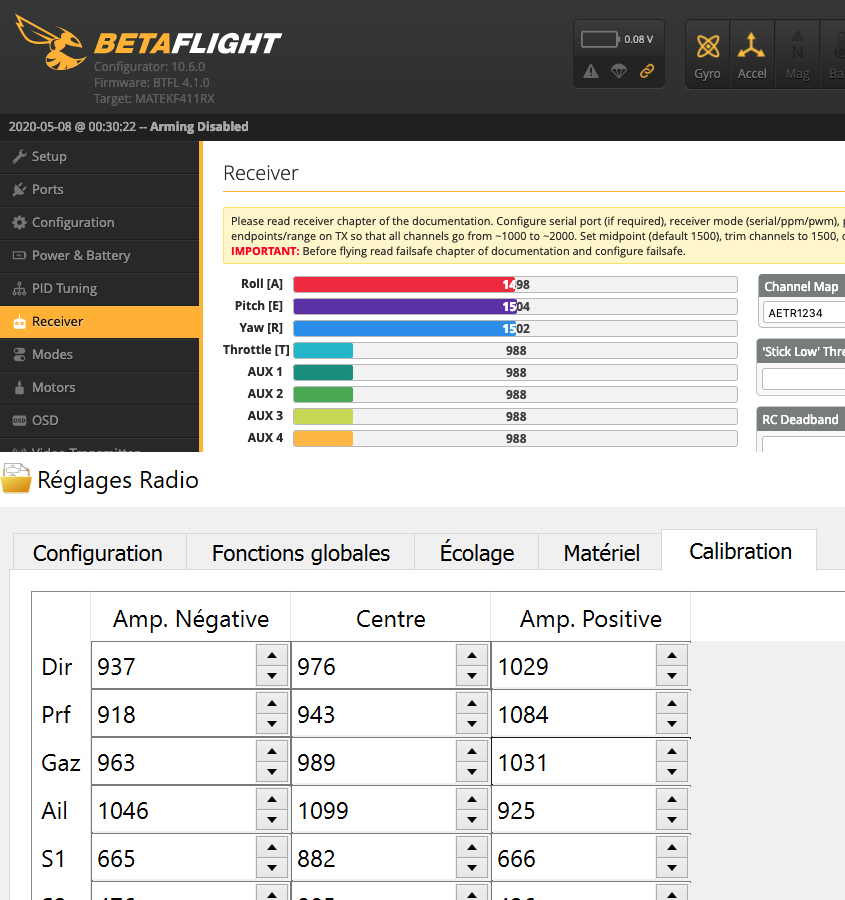
Task: Click the orange link status icon
Action: (647, 71)
